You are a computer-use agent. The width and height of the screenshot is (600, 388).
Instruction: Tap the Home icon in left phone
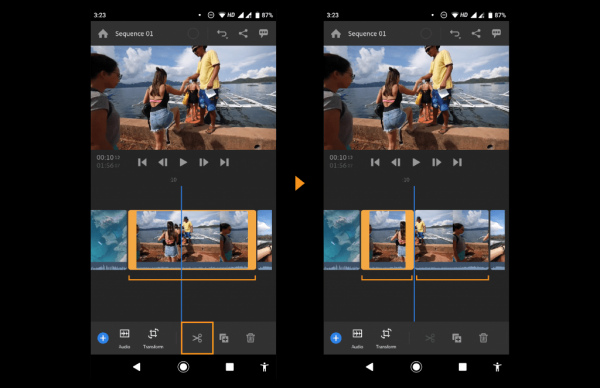103,34
